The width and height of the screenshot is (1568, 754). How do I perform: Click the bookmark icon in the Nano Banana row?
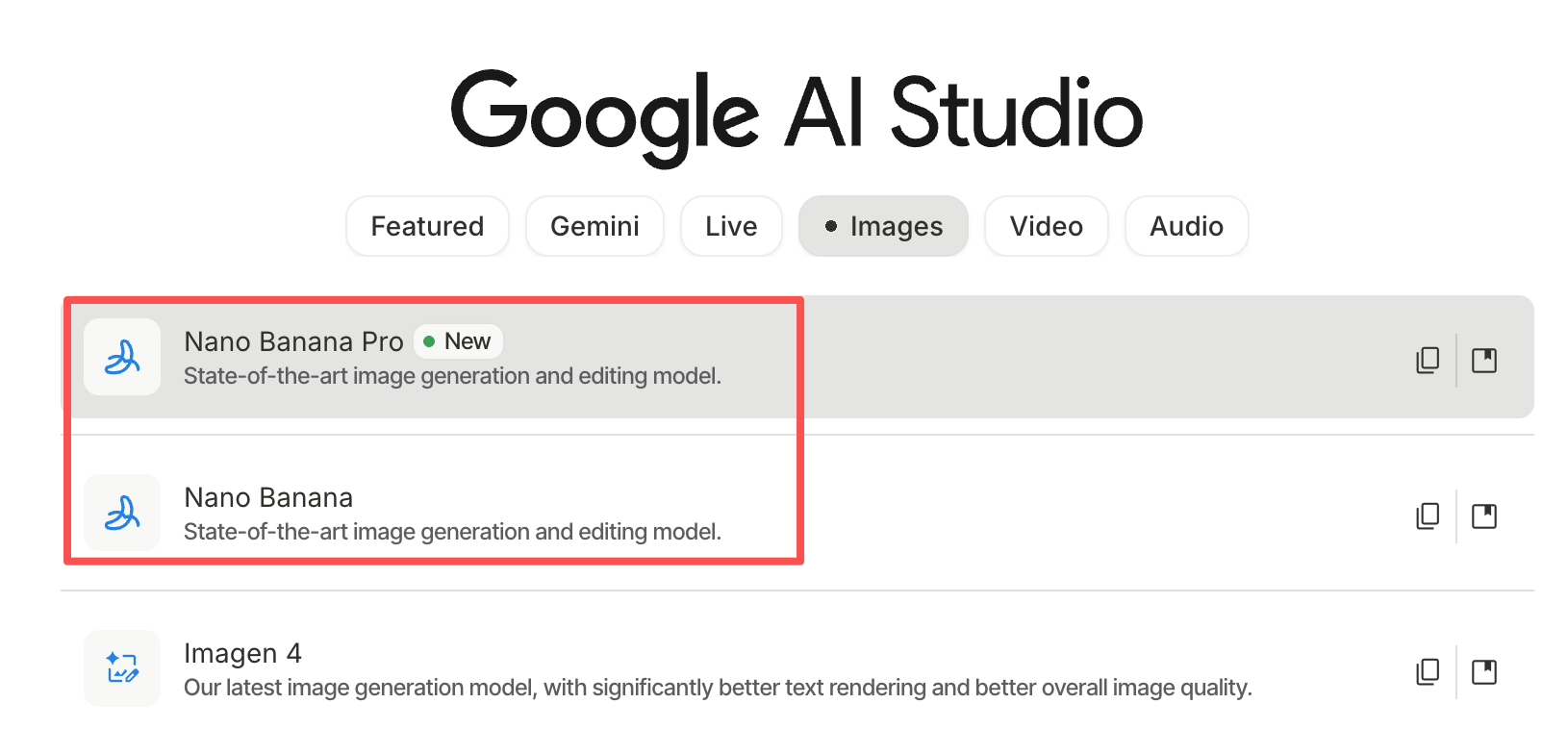click(1484, 516)
